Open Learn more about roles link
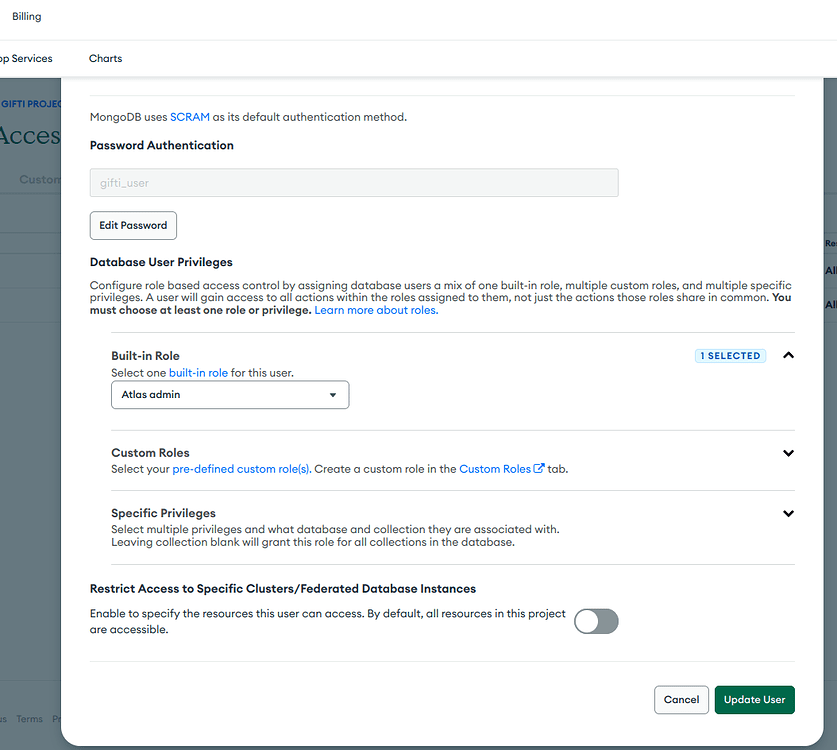 (376, 310)
